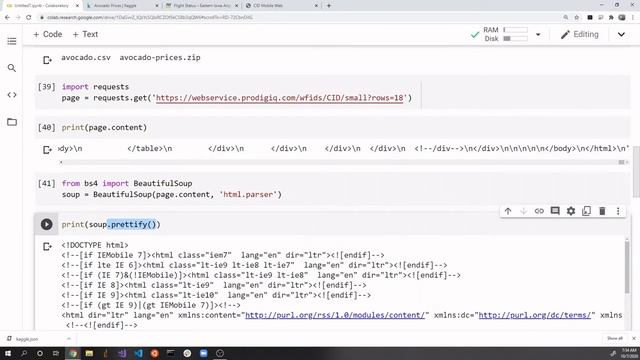Open the Editing mode dropdown
Viewport: 640px width, 360px height.
(580, 35)
